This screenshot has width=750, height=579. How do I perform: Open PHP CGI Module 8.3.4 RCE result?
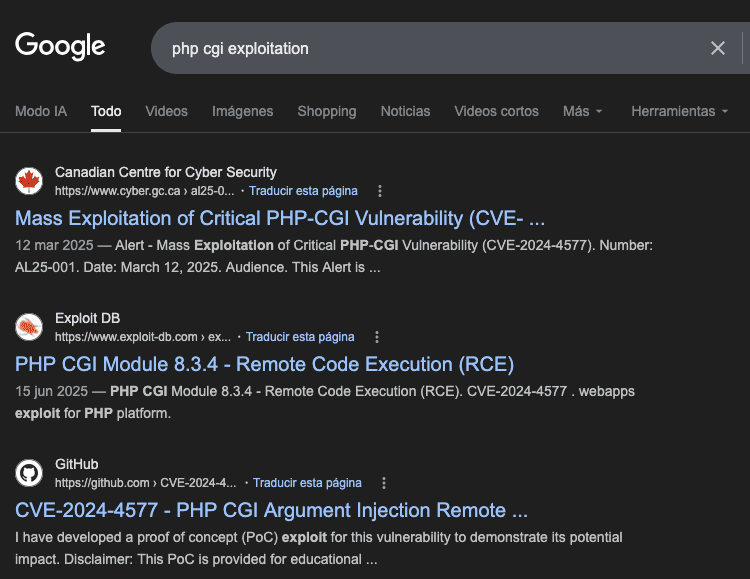point(264,364)
